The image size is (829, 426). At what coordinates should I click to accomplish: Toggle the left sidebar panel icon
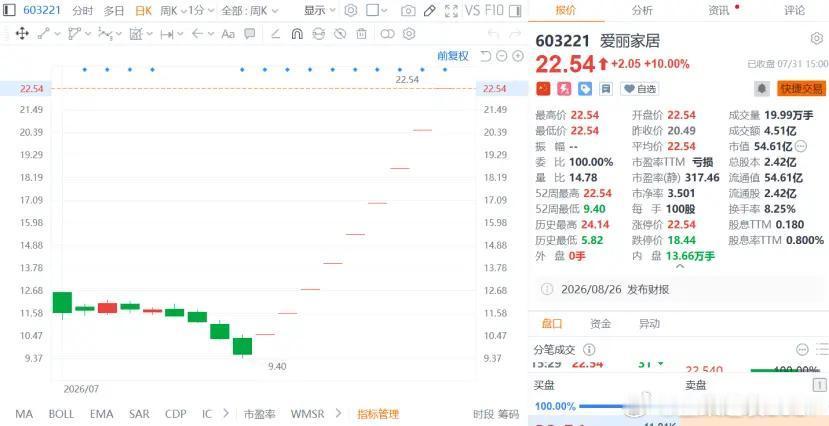pos(10,10)
